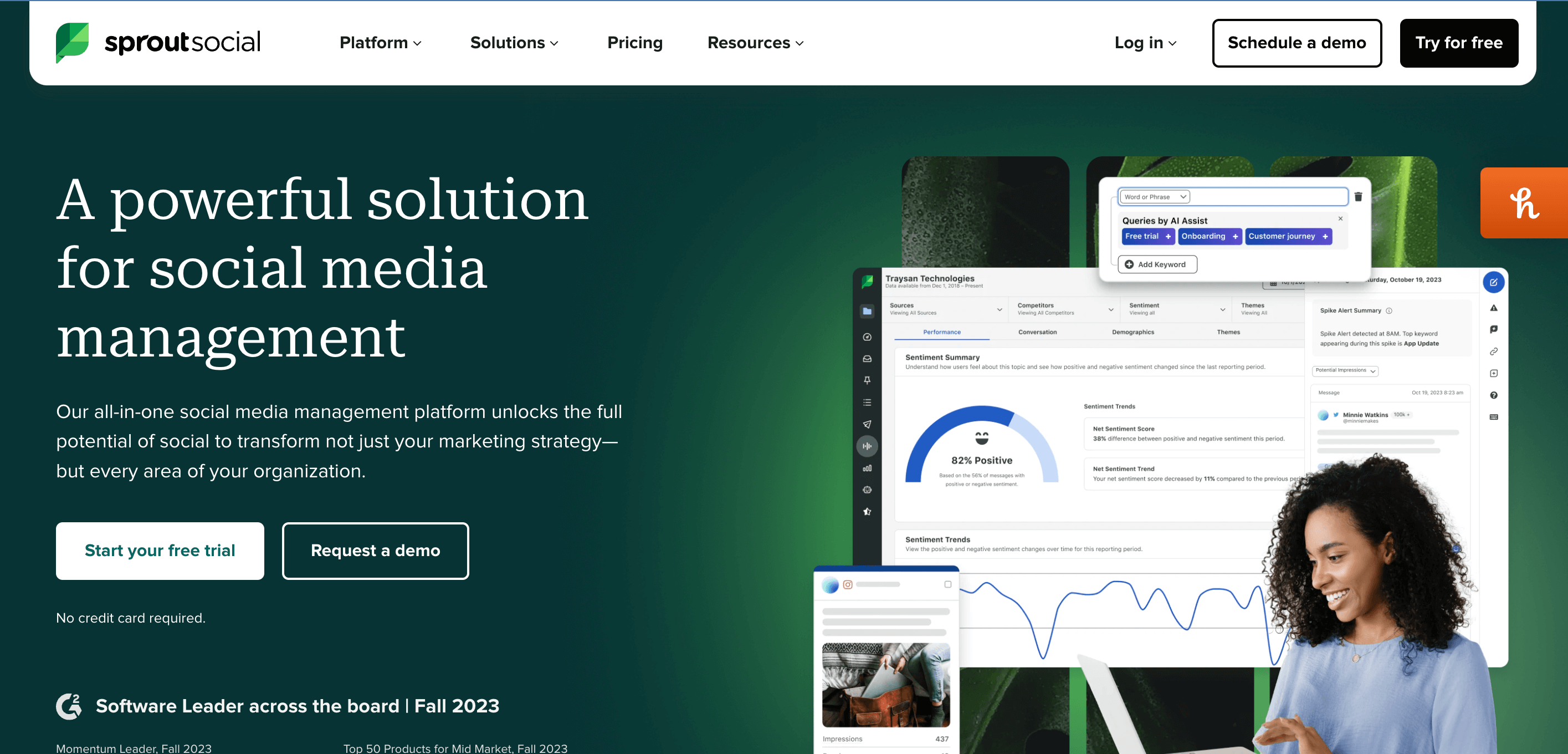Screen dimensions: 1568x754
Task: Go to the Pricing page
Action: (635, 43)
